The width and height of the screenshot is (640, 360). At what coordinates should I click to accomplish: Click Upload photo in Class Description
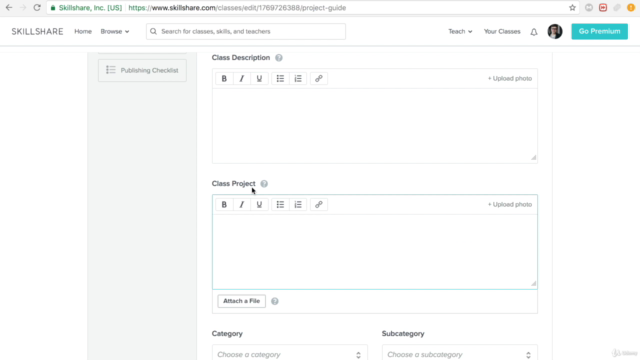[x=510, y=78]
